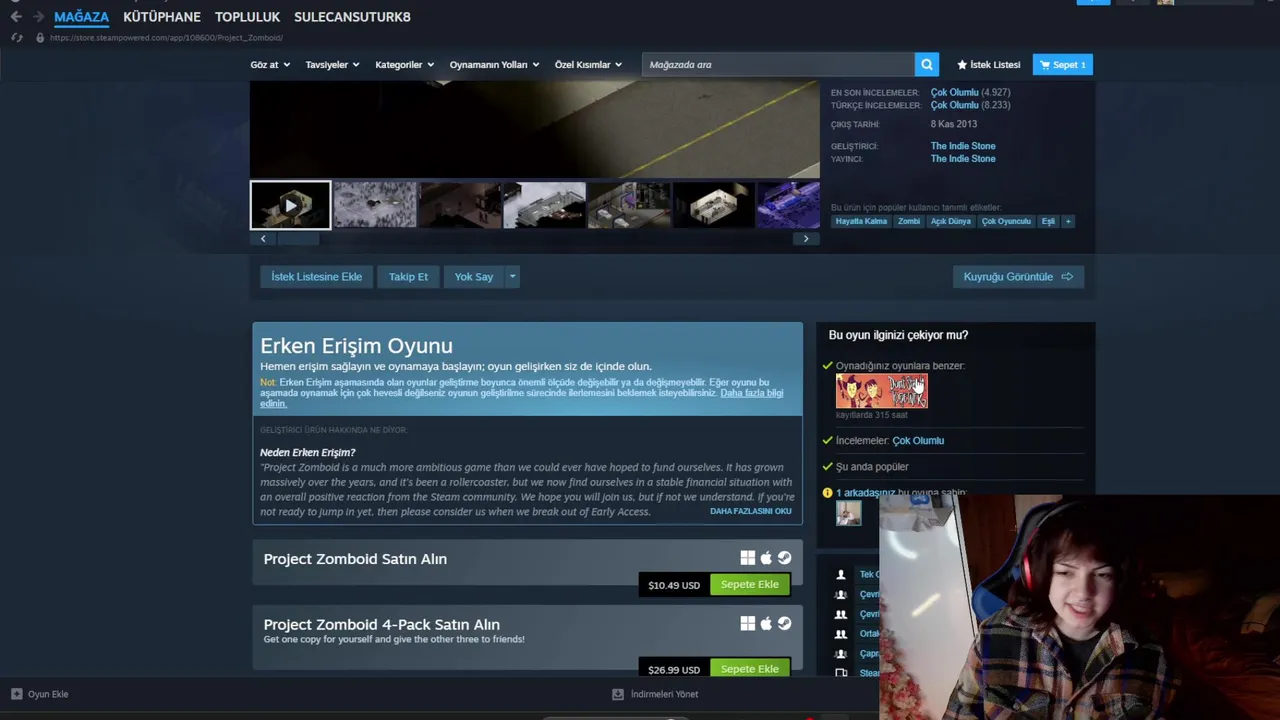
Task: Select the Zombi tag
Action: 908,221
